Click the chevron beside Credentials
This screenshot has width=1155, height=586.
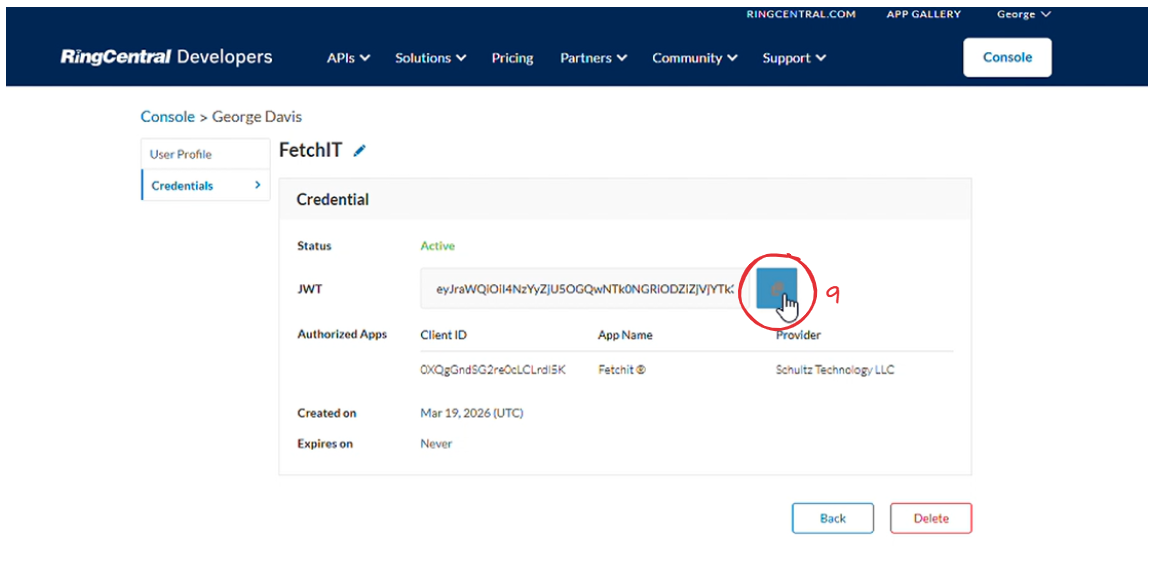257,185
